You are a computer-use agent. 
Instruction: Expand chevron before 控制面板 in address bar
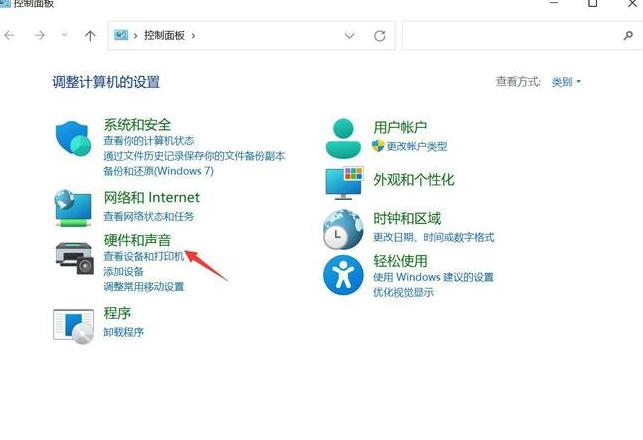pos(135,36)
